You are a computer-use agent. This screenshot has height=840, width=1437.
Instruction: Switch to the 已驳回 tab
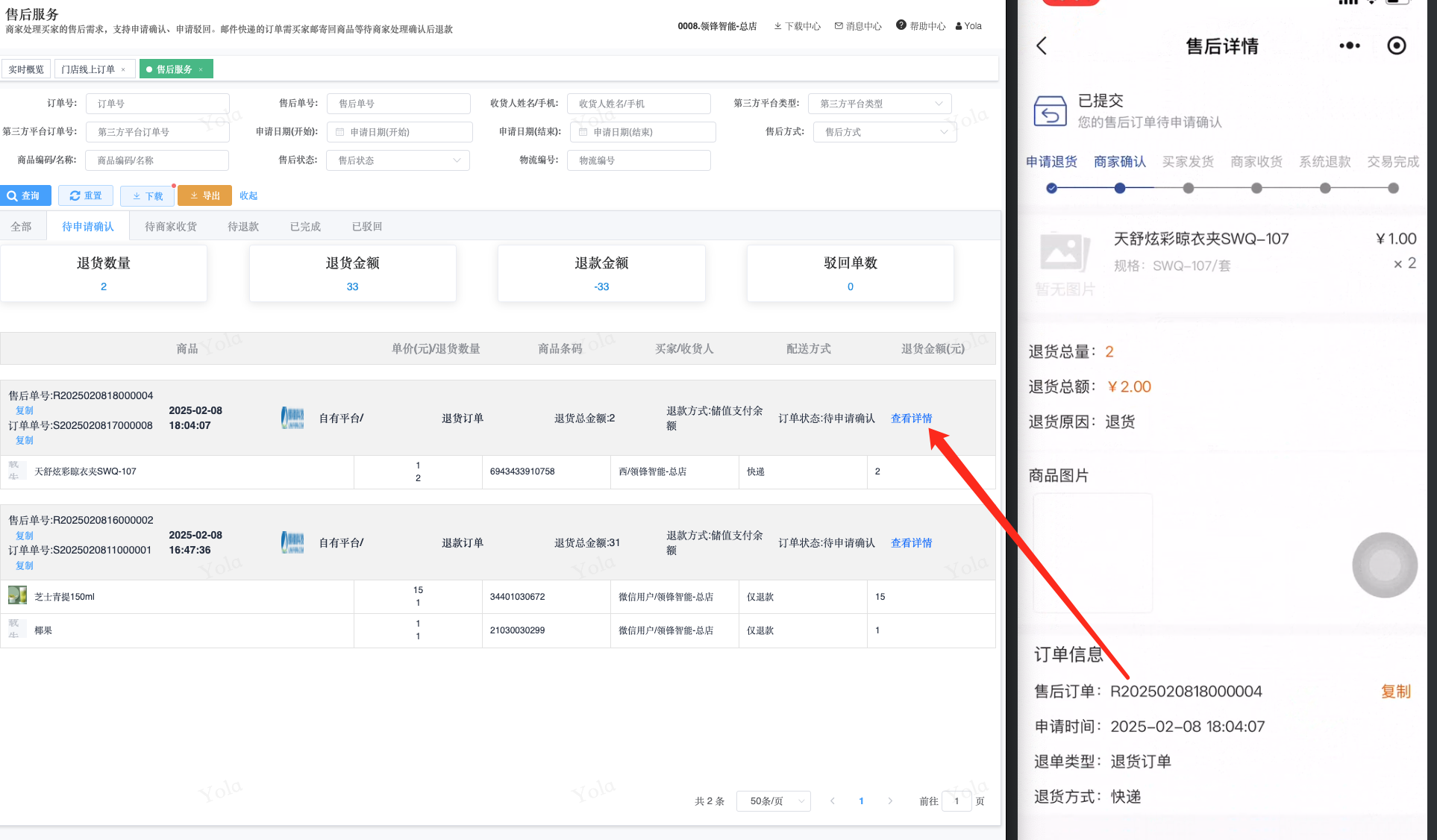click(x=366, y=227)
